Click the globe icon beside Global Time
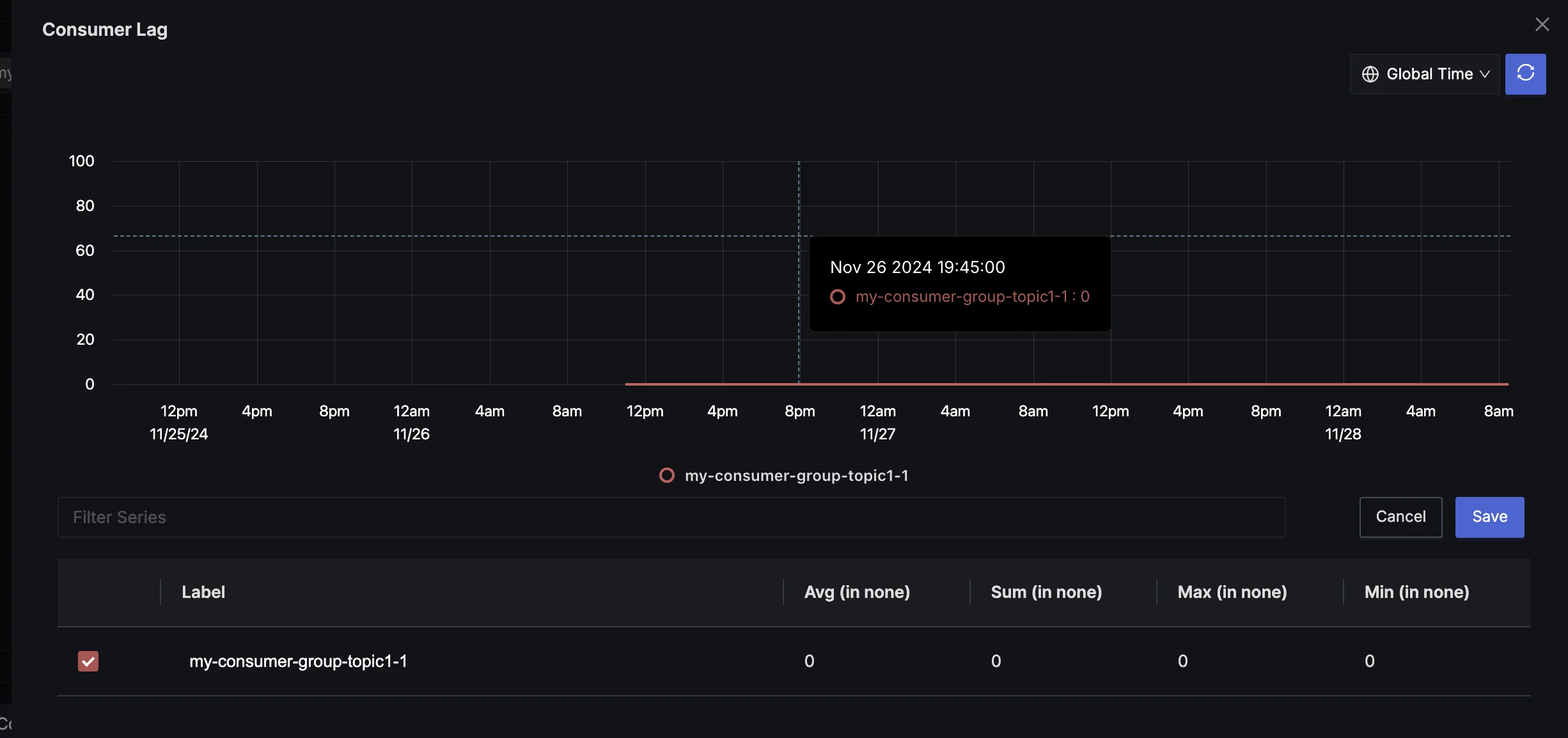Image resolution: width=1568 pixels, height=738 pixels. 1370,74
